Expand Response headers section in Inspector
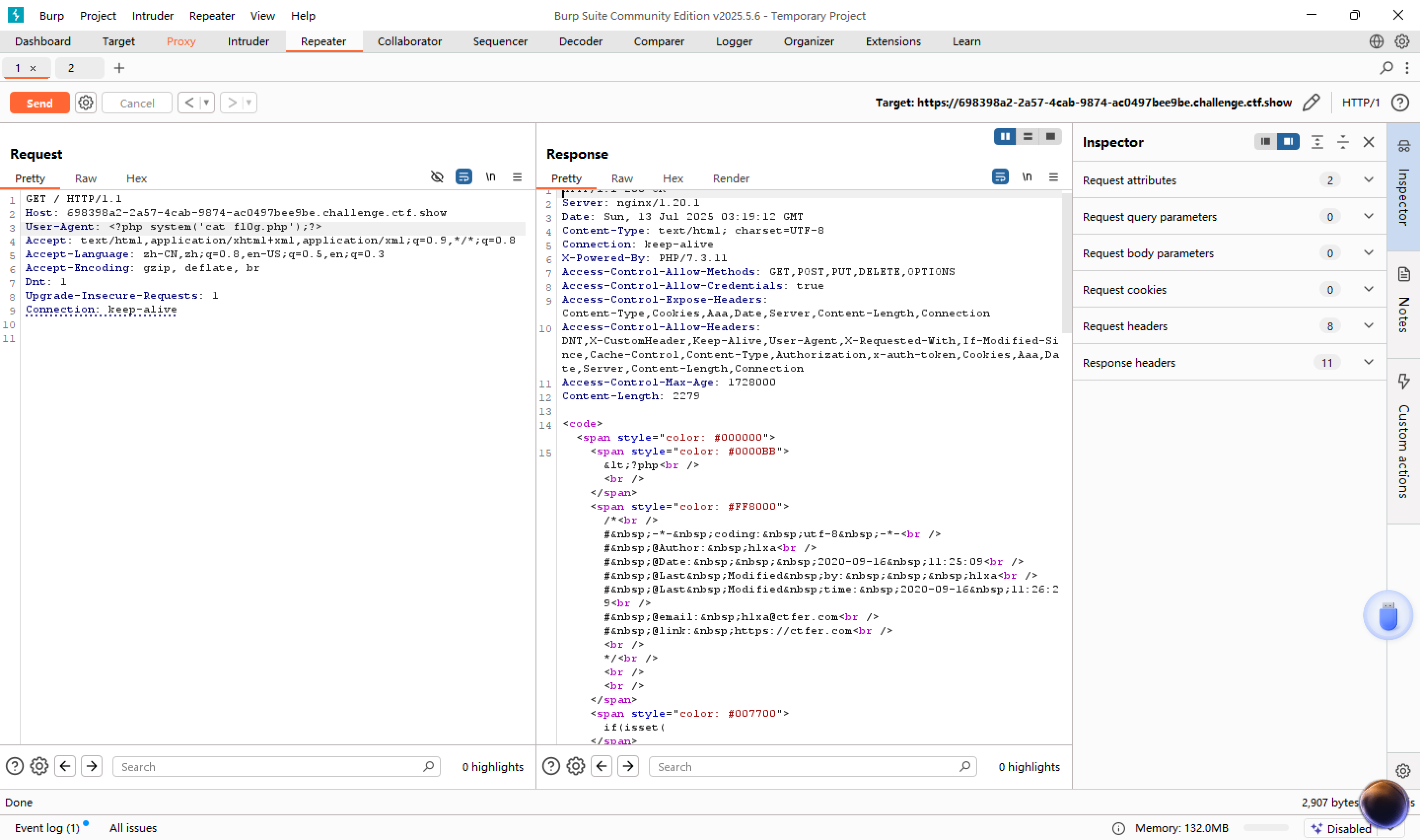The image size is (1420, 840). [x=1368, y=362]
